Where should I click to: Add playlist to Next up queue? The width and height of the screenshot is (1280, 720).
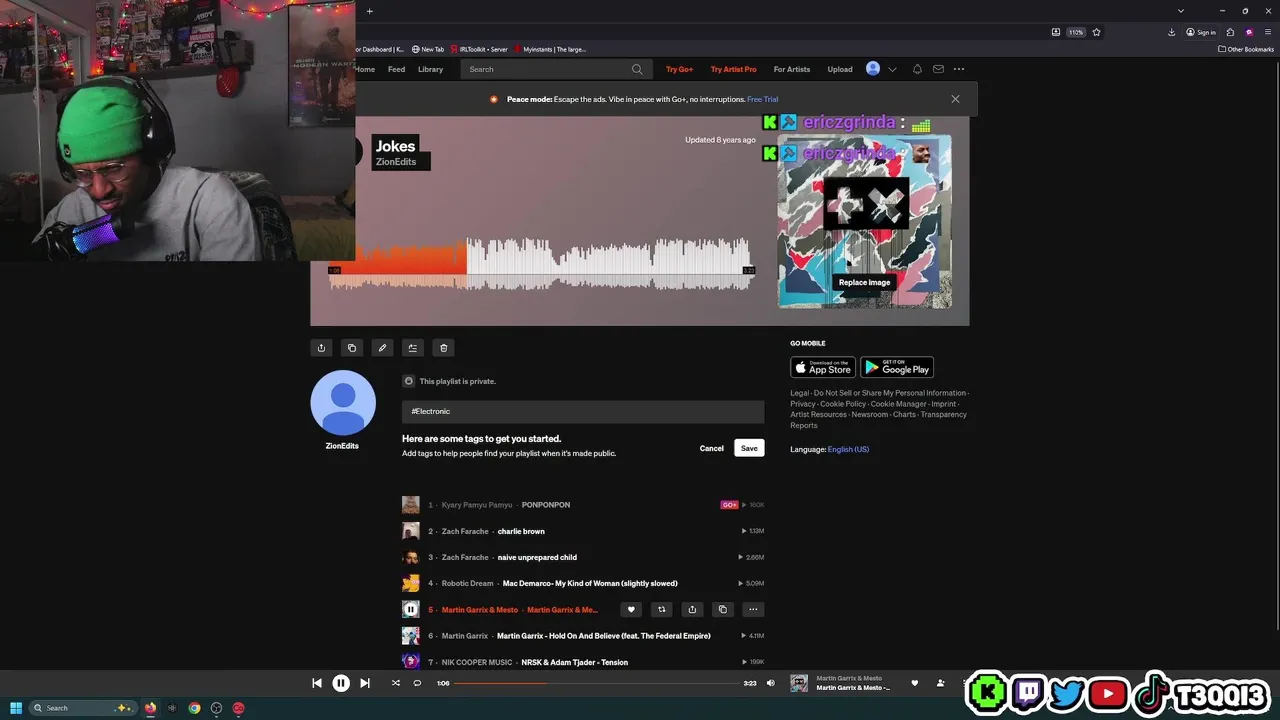413,348
